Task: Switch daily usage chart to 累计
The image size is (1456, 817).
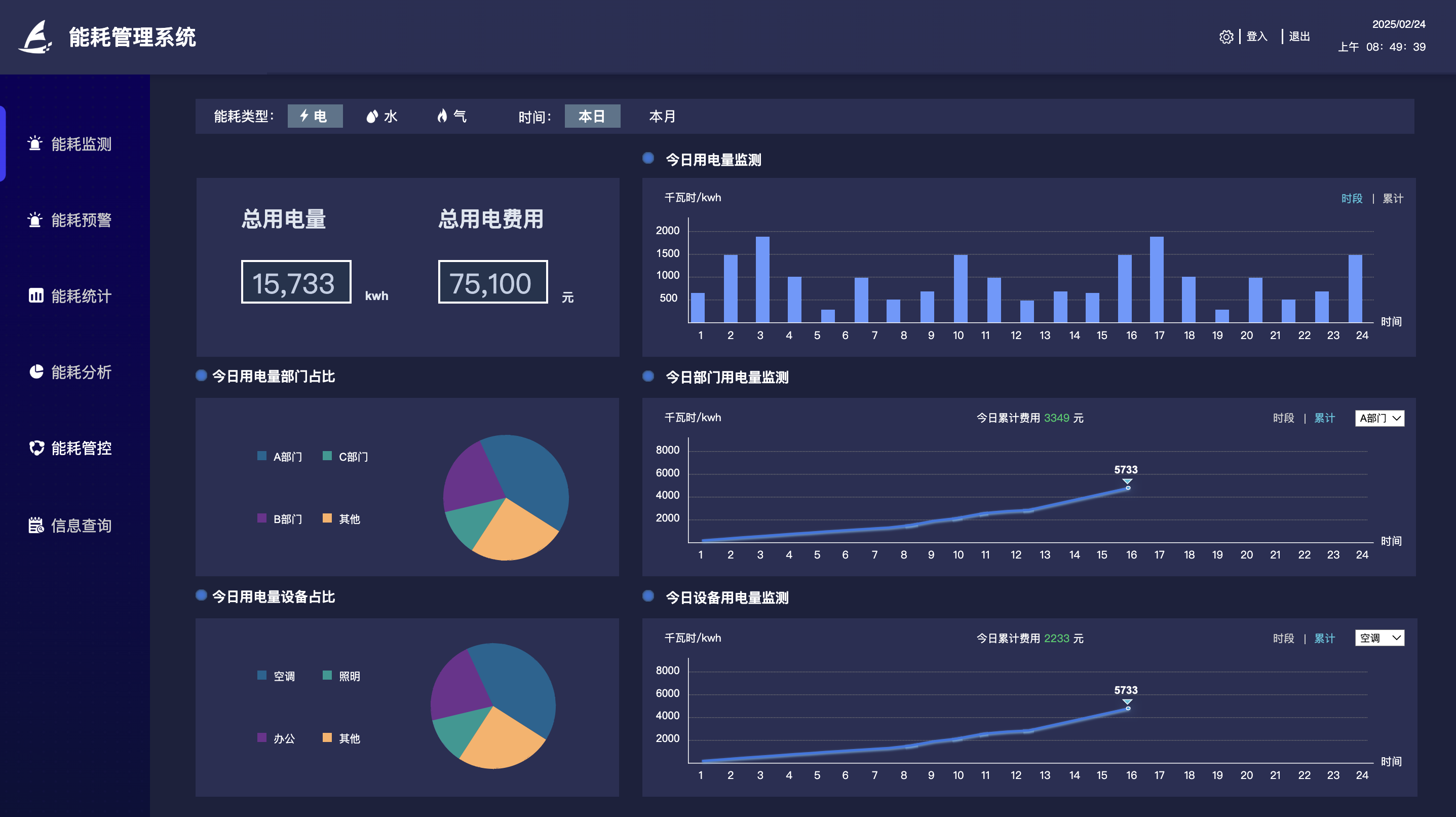Action: [1393, 199]
